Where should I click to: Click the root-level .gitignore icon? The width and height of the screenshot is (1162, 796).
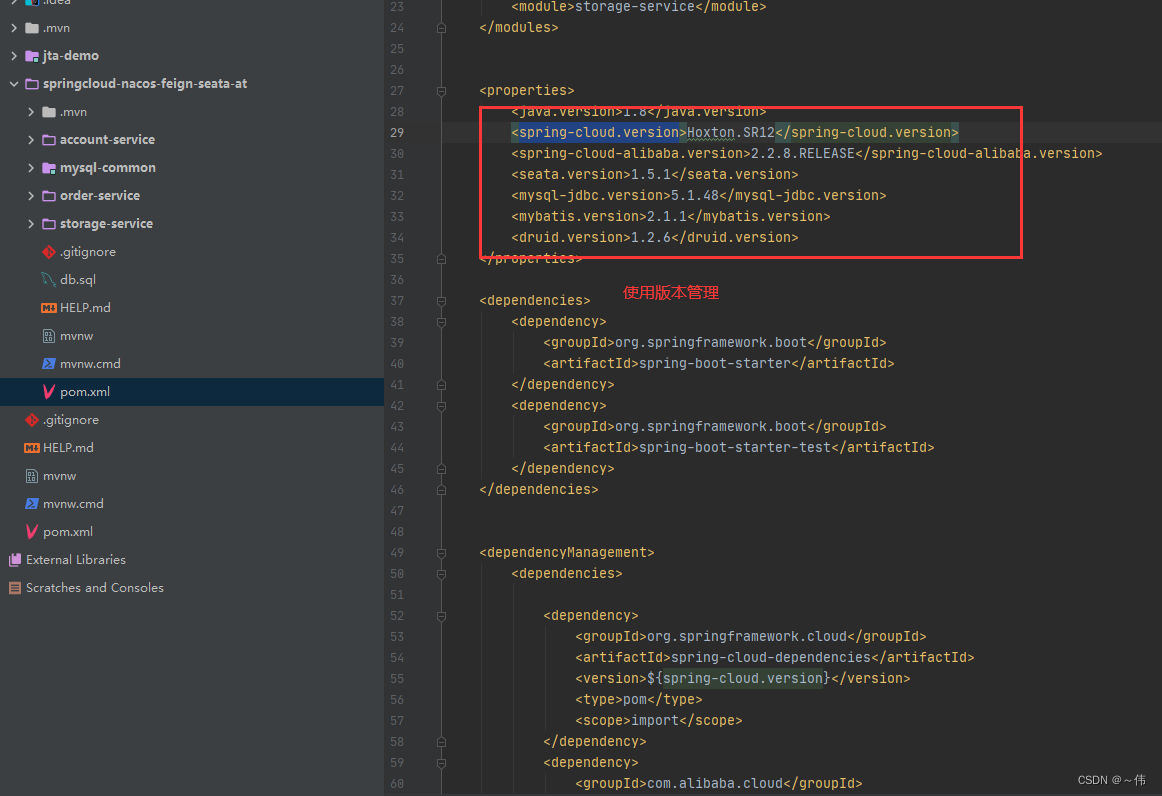click(x=32, y=419)
